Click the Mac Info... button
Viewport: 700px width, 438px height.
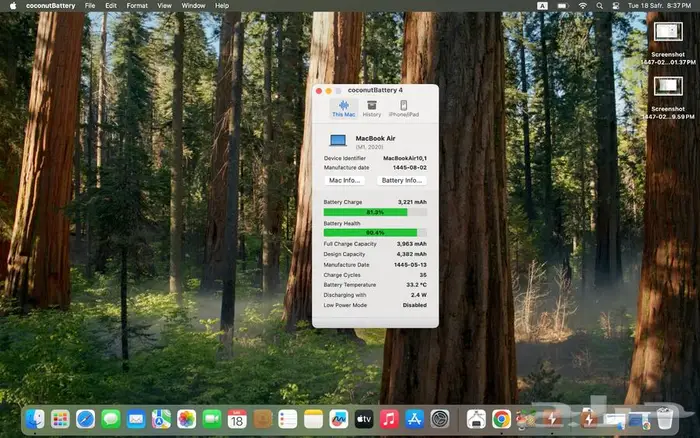click(x=344, y=180)
